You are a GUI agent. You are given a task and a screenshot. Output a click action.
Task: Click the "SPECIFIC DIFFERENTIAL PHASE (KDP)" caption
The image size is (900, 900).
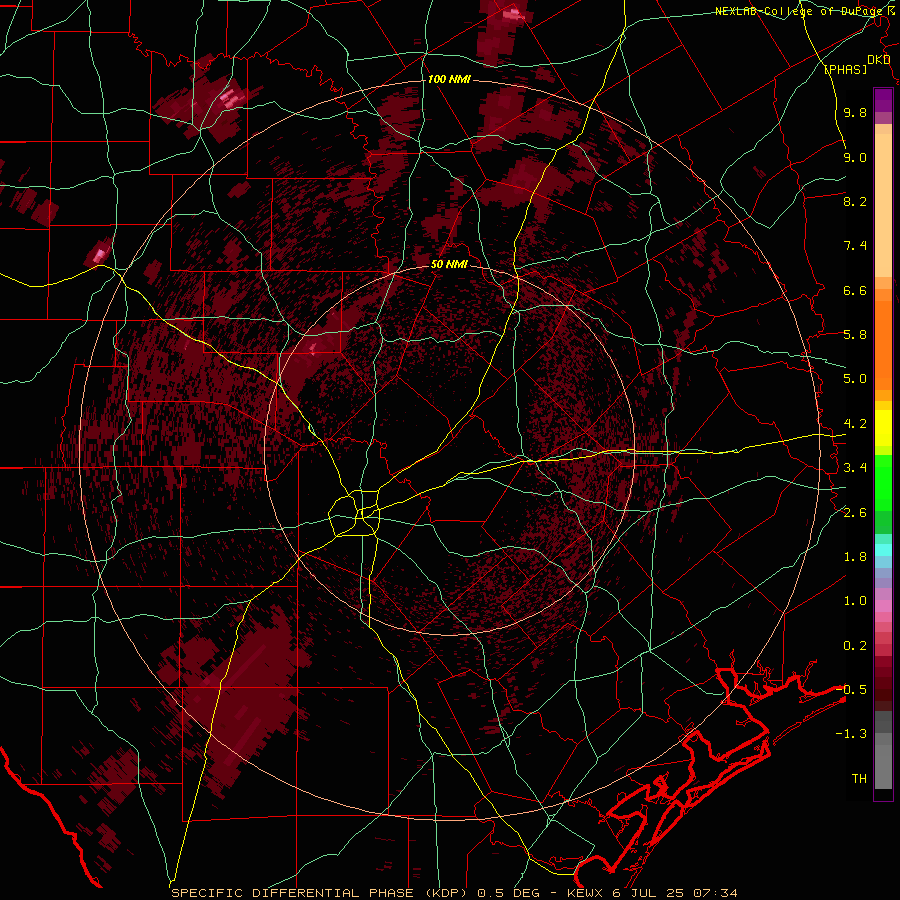(x=321, y=893)
